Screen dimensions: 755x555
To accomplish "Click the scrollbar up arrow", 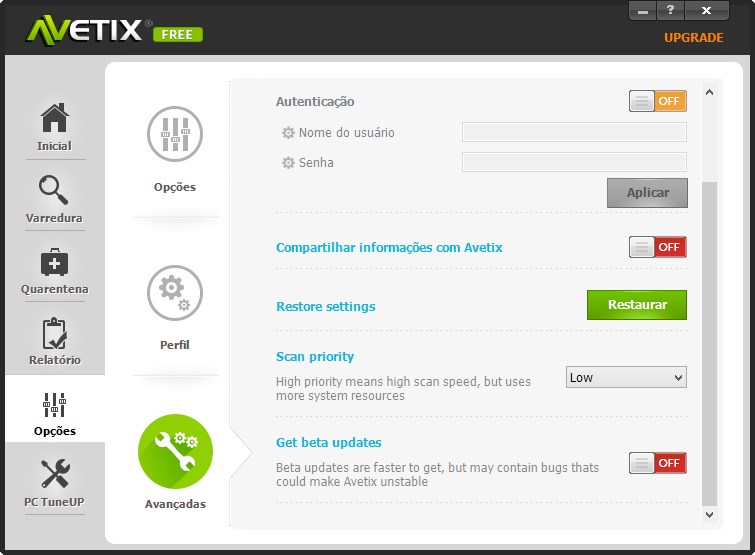I will [x=709, y=92].
